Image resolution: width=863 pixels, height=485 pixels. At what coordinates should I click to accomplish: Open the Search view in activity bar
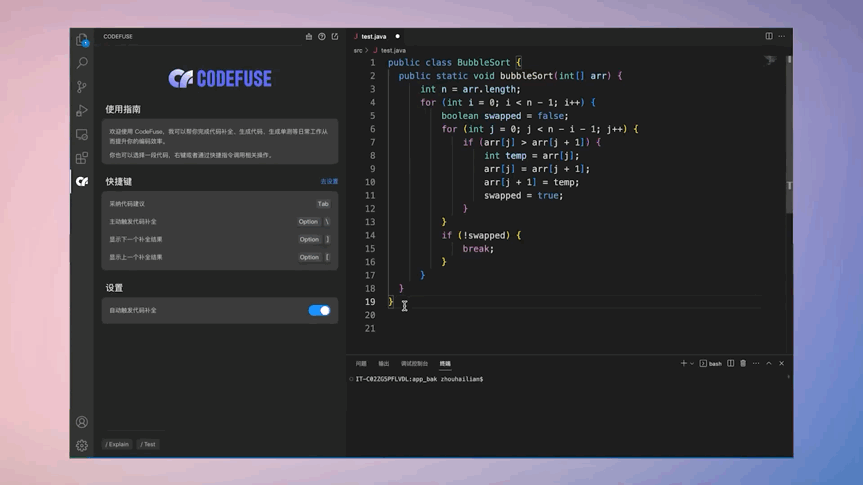click(x=82, y=63)
